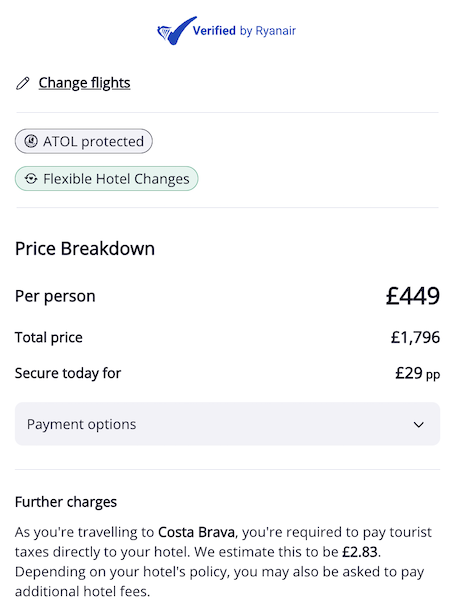Select the Flexible Hotel Changes badge
The image size is (454, 615).
[107, 178]
